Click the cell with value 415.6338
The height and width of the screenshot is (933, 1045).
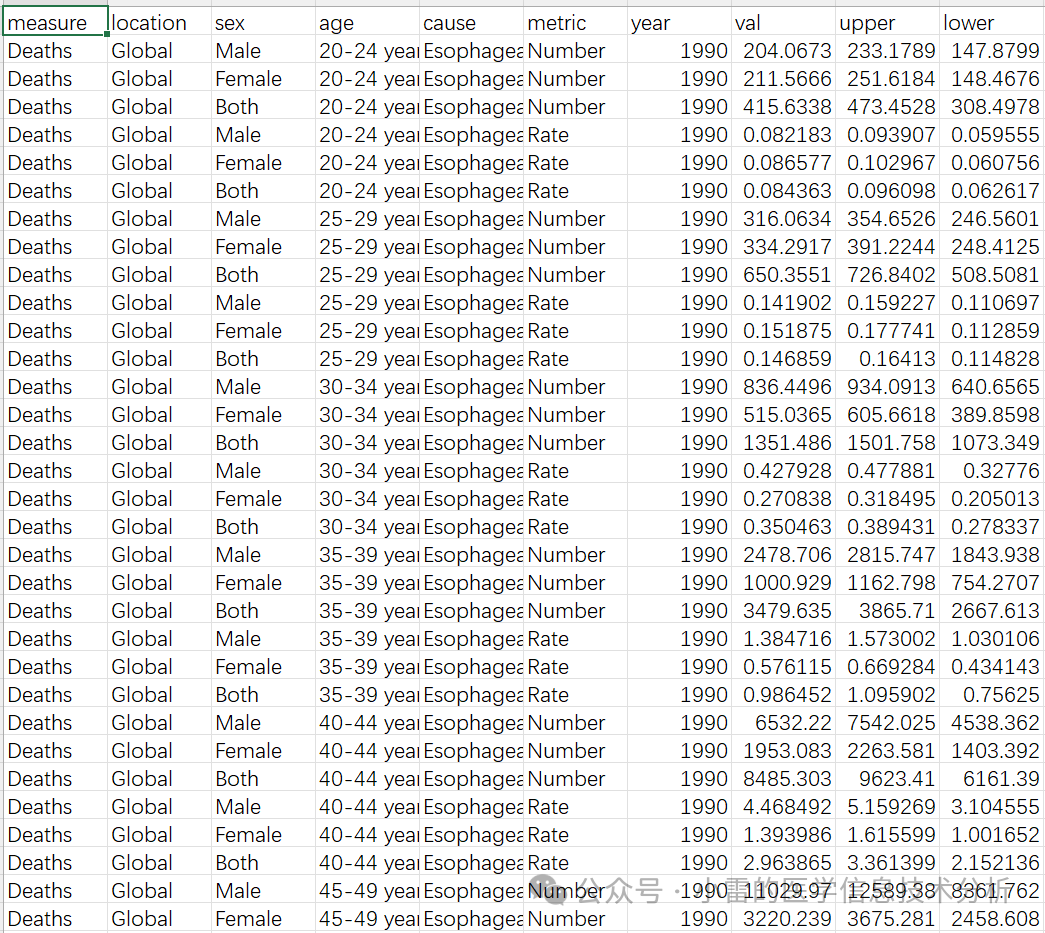pos(783,107)
